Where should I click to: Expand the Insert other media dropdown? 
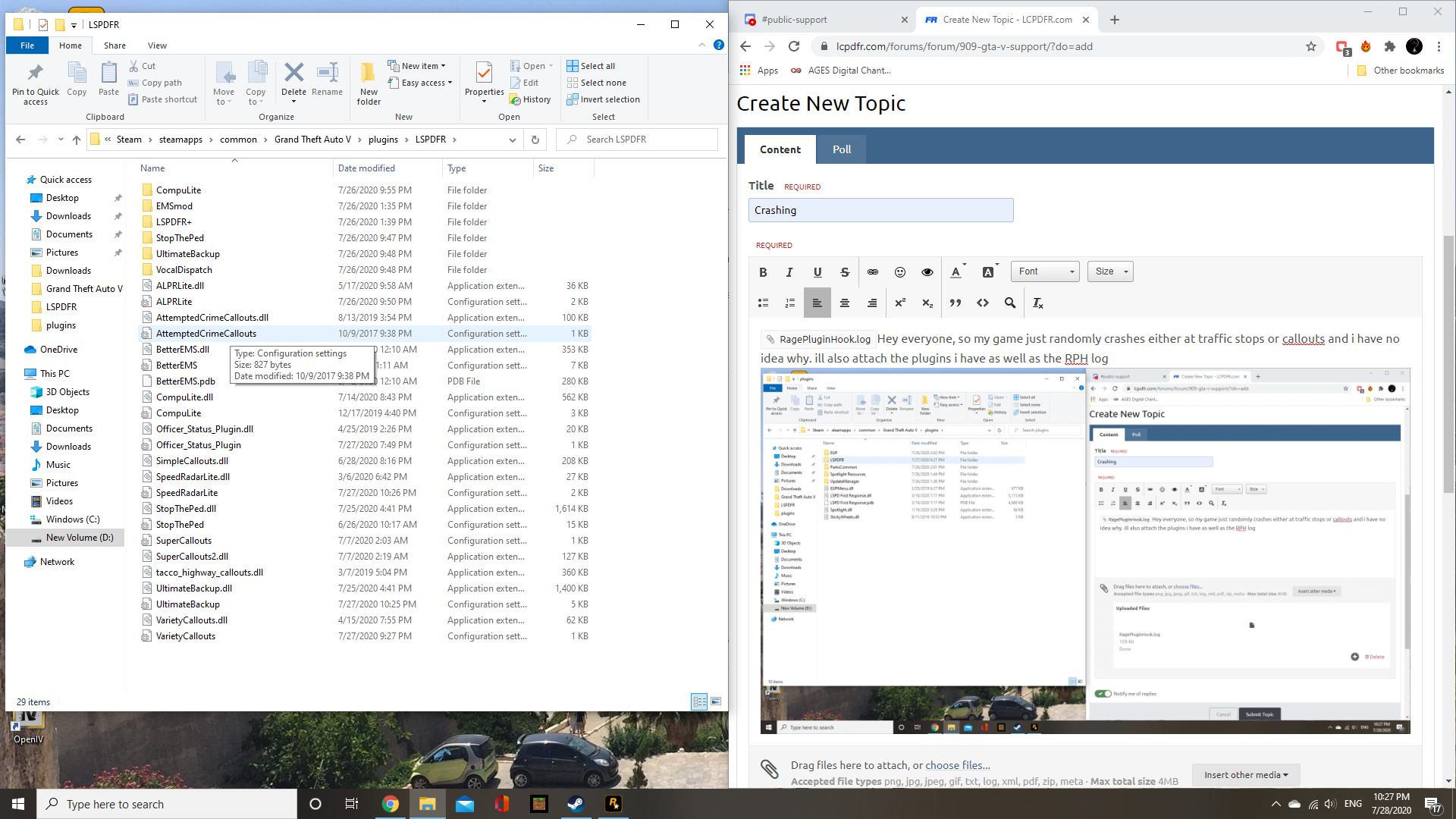tap(1245, 774)
